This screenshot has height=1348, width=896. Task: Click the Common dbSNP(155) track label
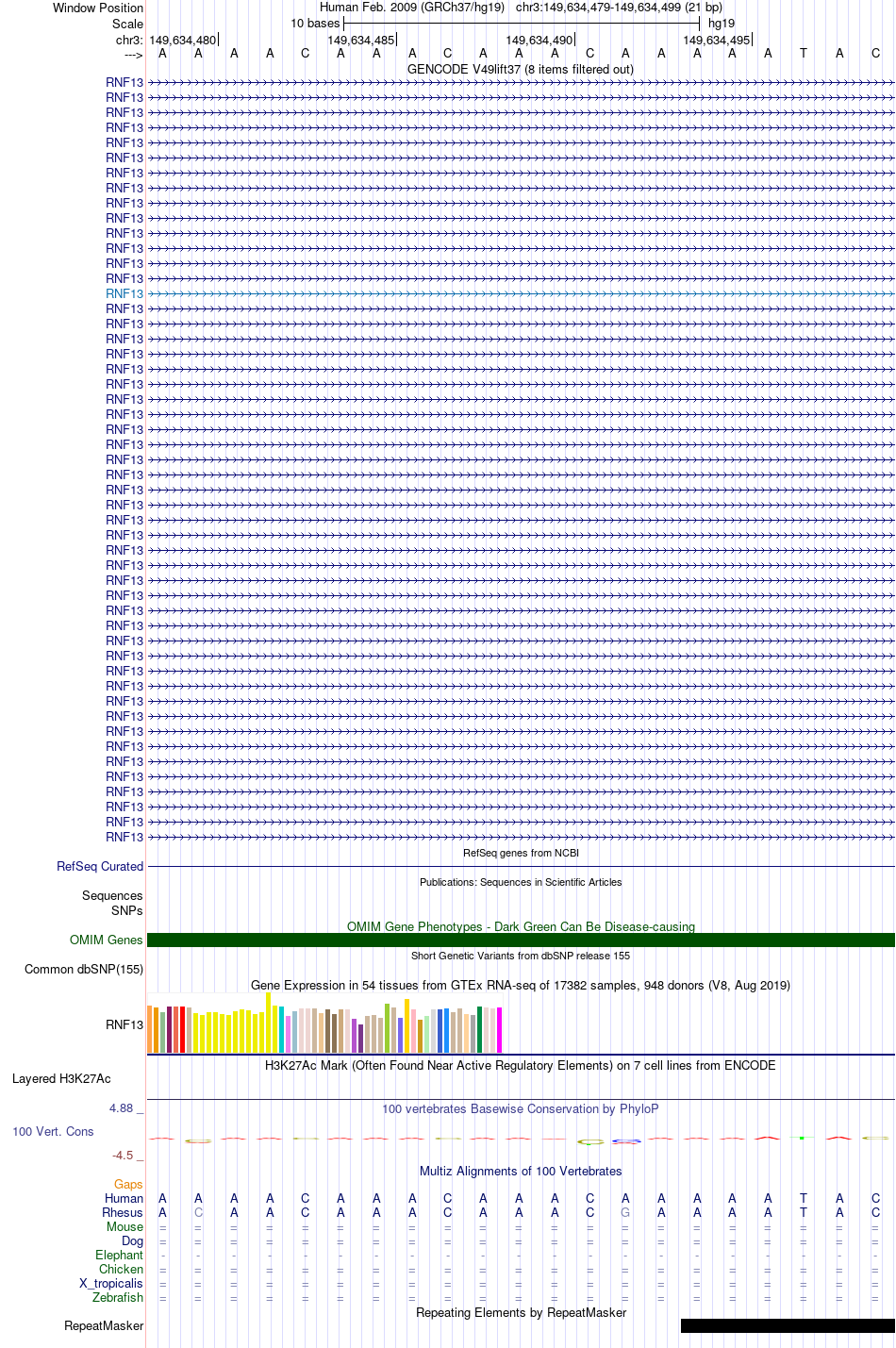tap(84, 970)
